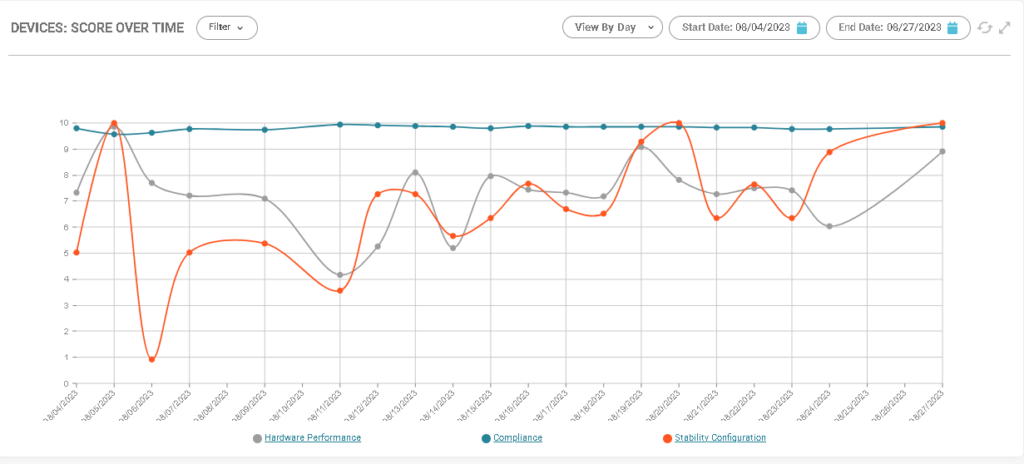Select Hardware Performance point on 08/27/2023
Screen dimensions: 1024x464
click(x=942, y=152)
